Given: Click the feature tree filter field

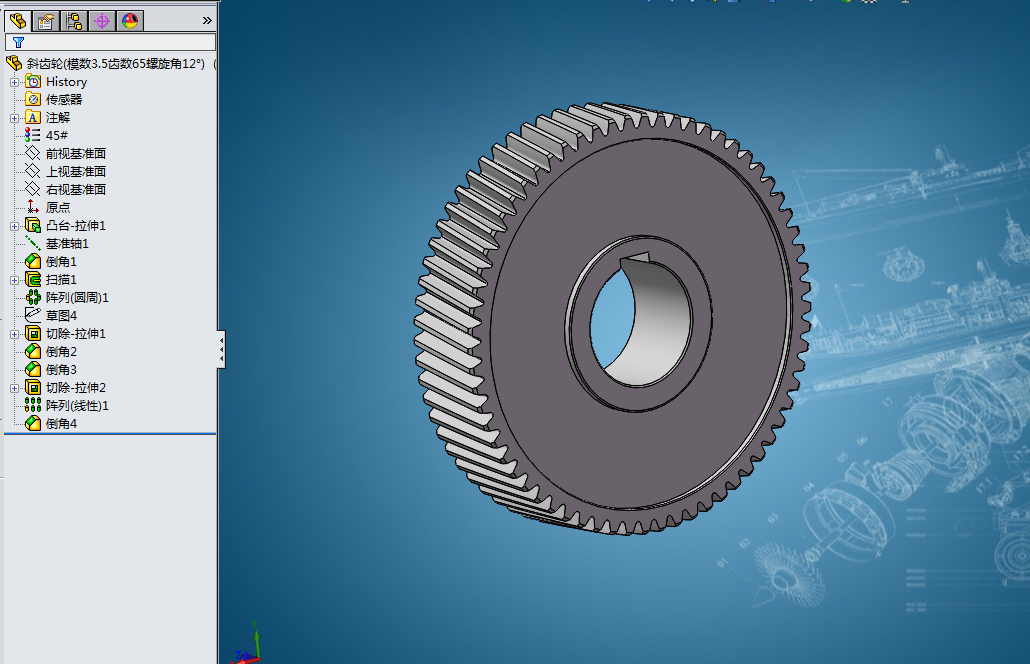Looking at the screenshot, I should 110,43.
